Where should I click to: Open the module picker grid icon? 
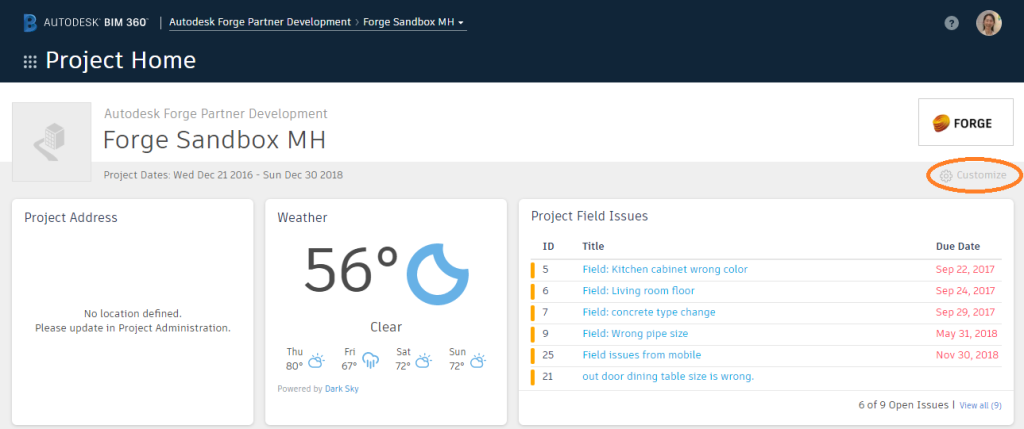click(30, 61)
